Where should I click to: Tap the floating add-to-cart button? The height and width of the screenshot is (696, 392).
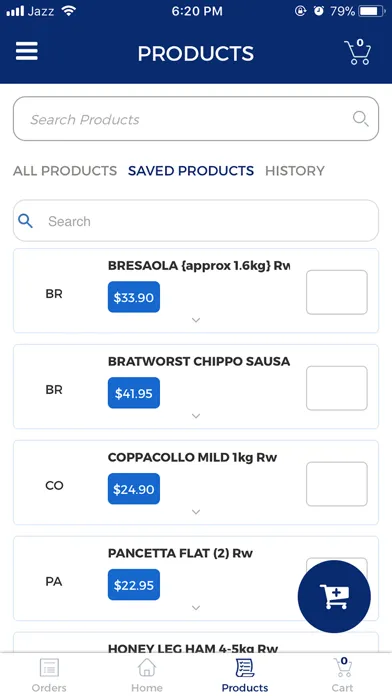(x=334, y=596)
